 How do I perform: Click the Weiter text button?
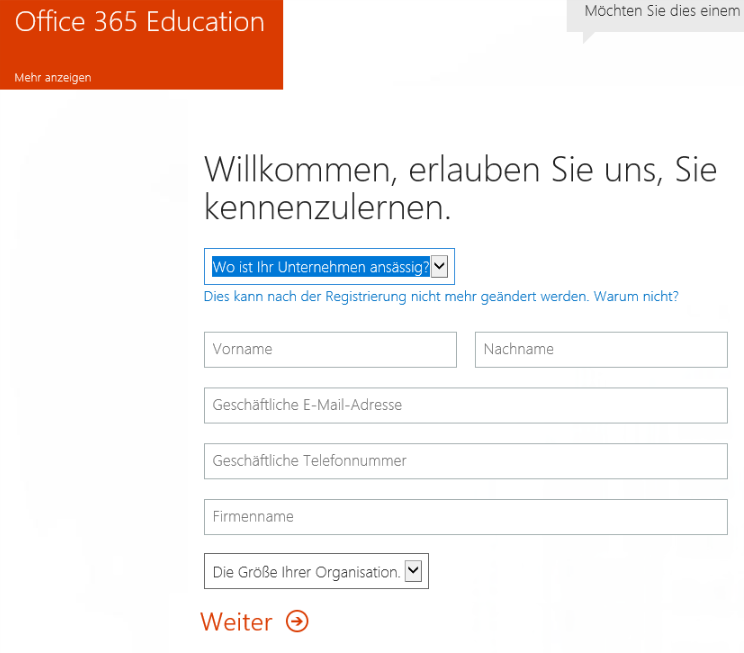(236, 622)
